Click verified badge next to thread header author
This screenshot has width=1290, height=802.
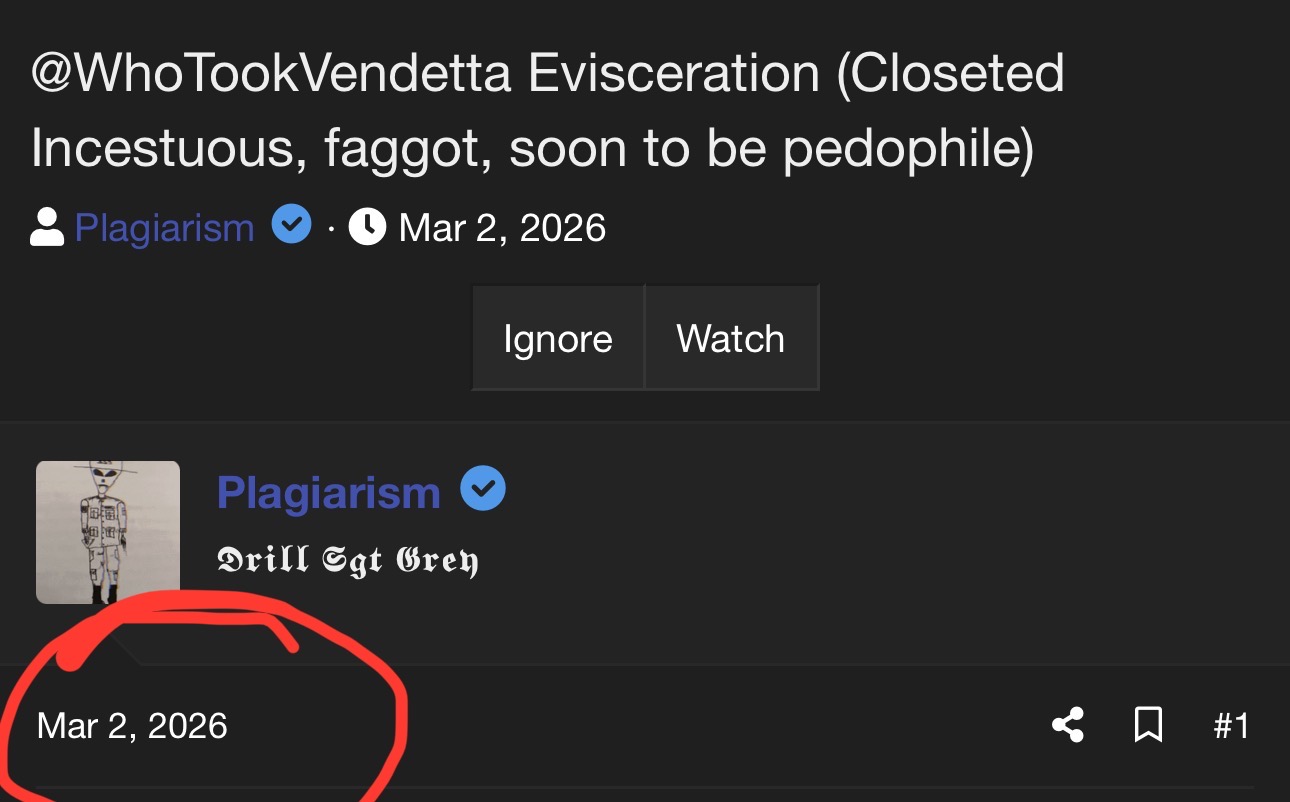[292, 226]
